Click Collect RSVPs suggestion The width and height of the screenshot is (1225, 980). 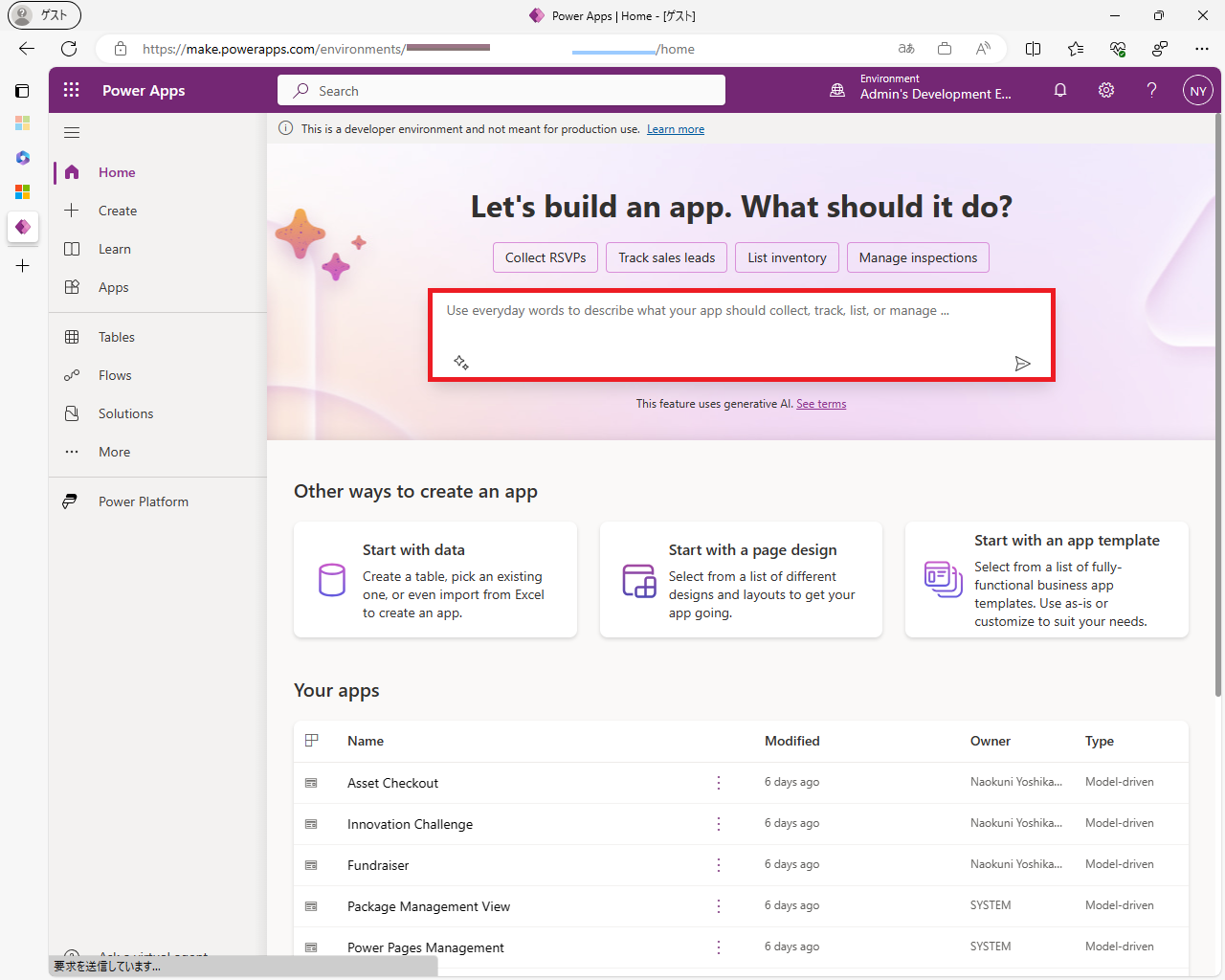[546, 257]
